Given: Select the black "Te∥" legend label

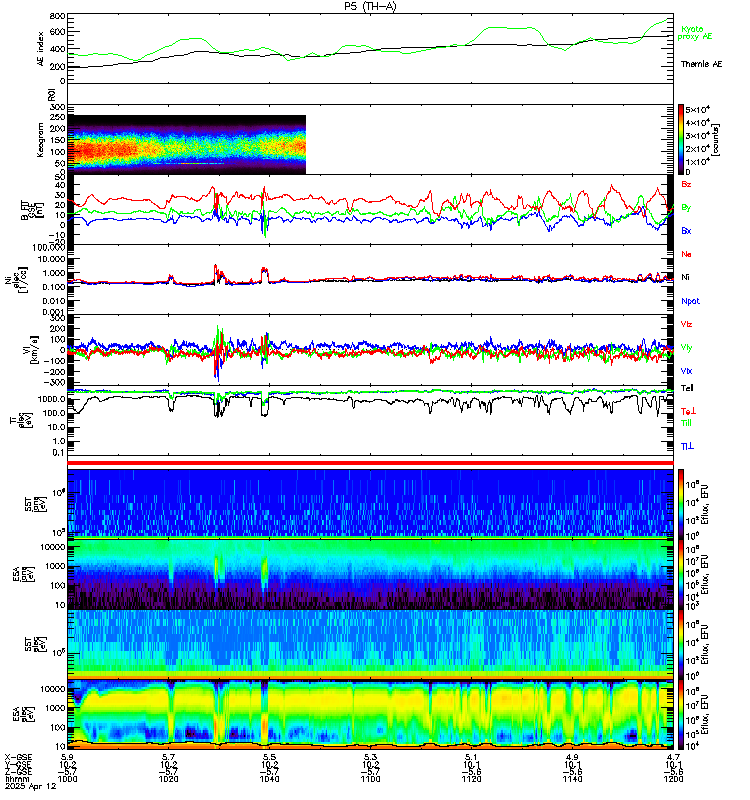Looking at the screenshot, I should [687, 388].
